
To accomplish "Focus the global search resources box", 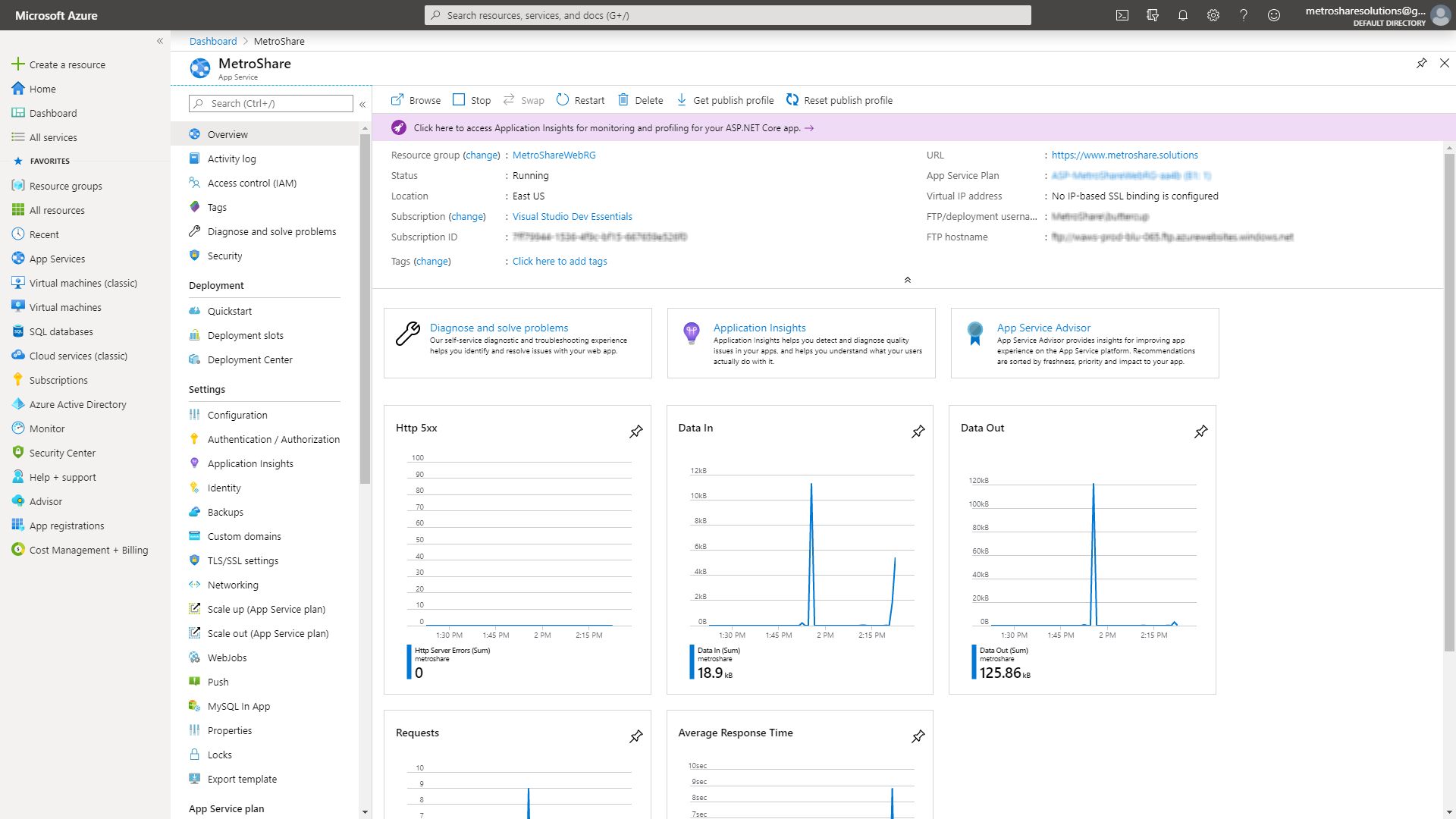I will click(728, 15).
